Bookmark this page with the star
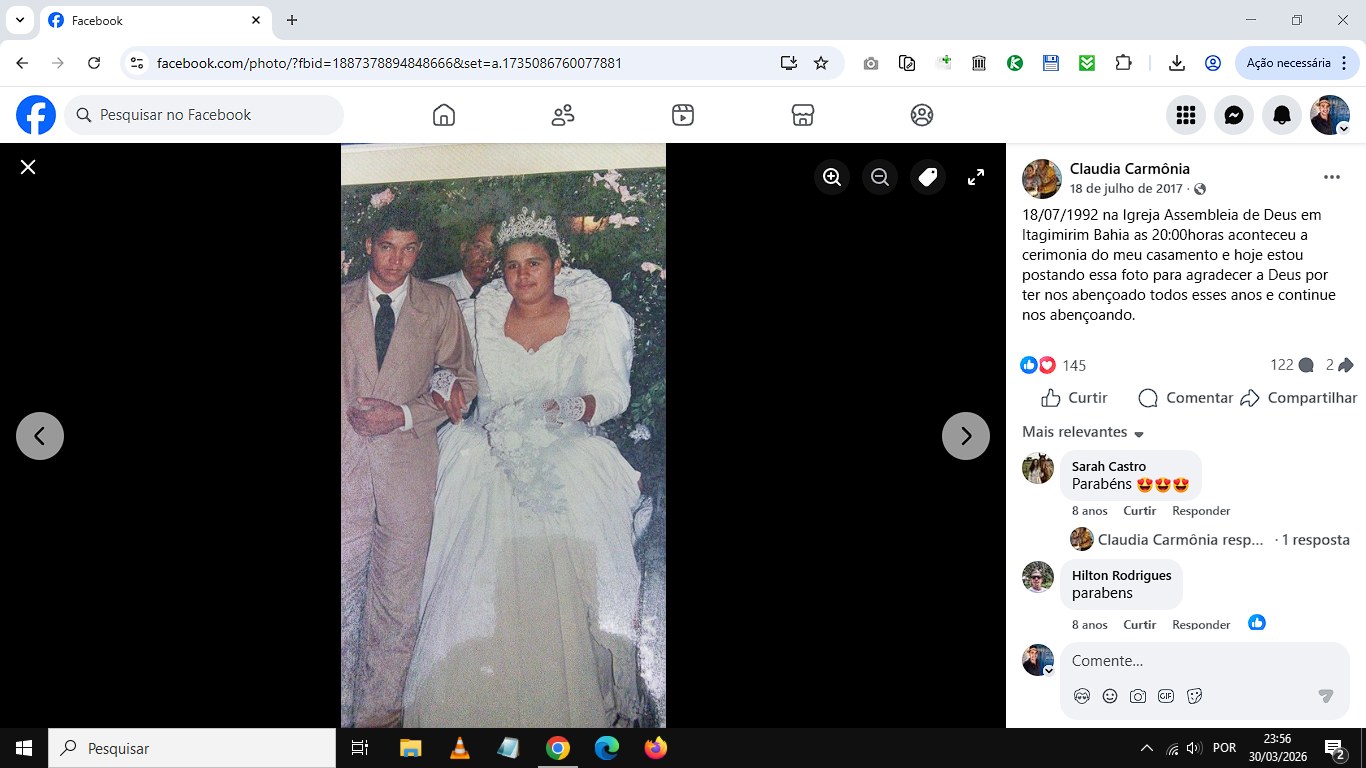The width and height of the screenshot is (1366, 768). pos(821,63)
